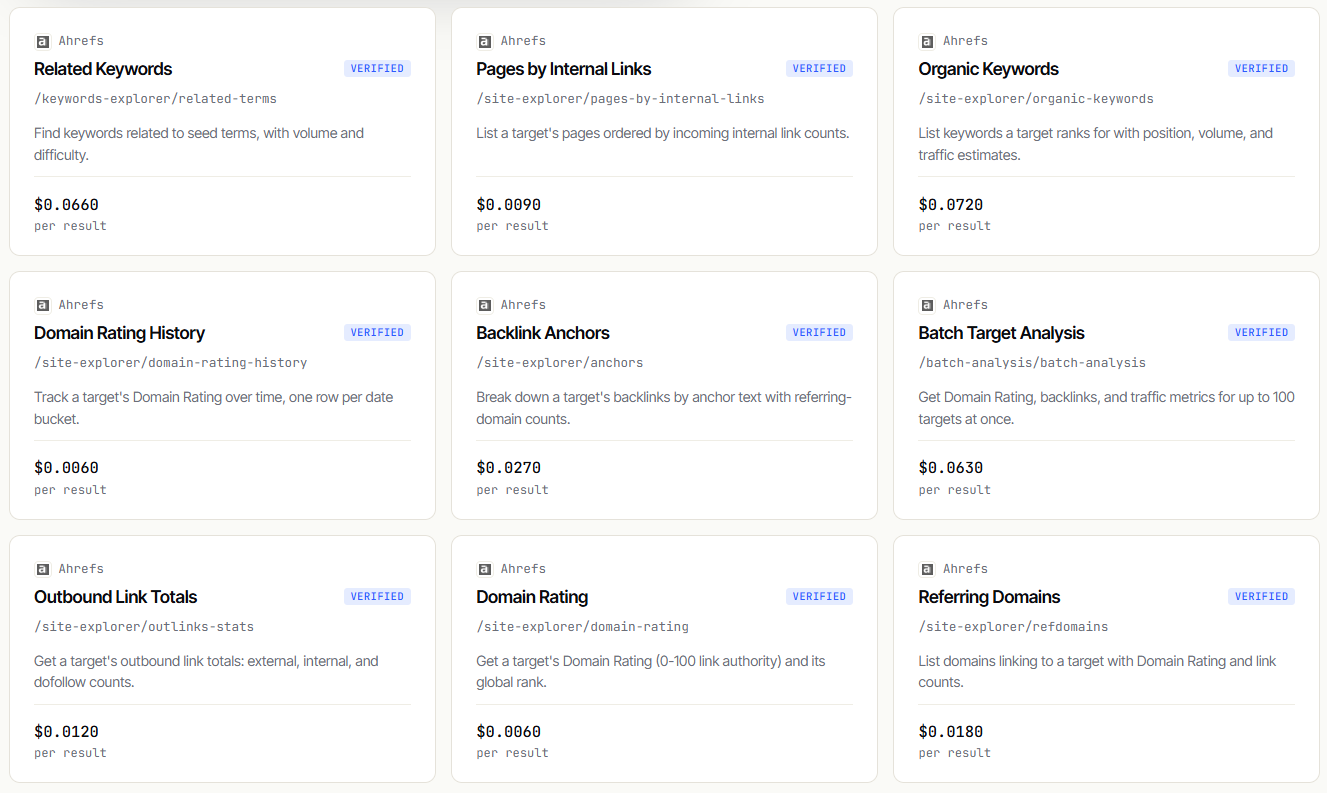Click description 'Find keywords related to seed terms'
Viewport: 1327px width, 793px height.
(x=199, y=144)
